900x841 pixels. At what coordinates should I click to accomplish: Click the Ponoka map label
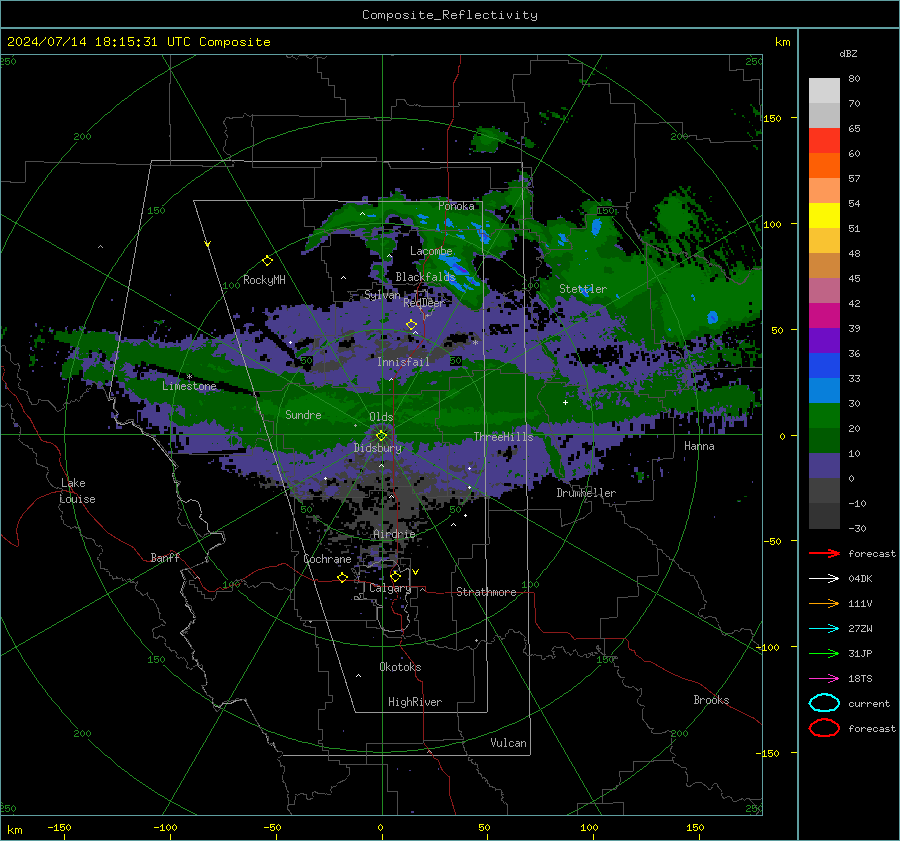click(x=456, y=206)
